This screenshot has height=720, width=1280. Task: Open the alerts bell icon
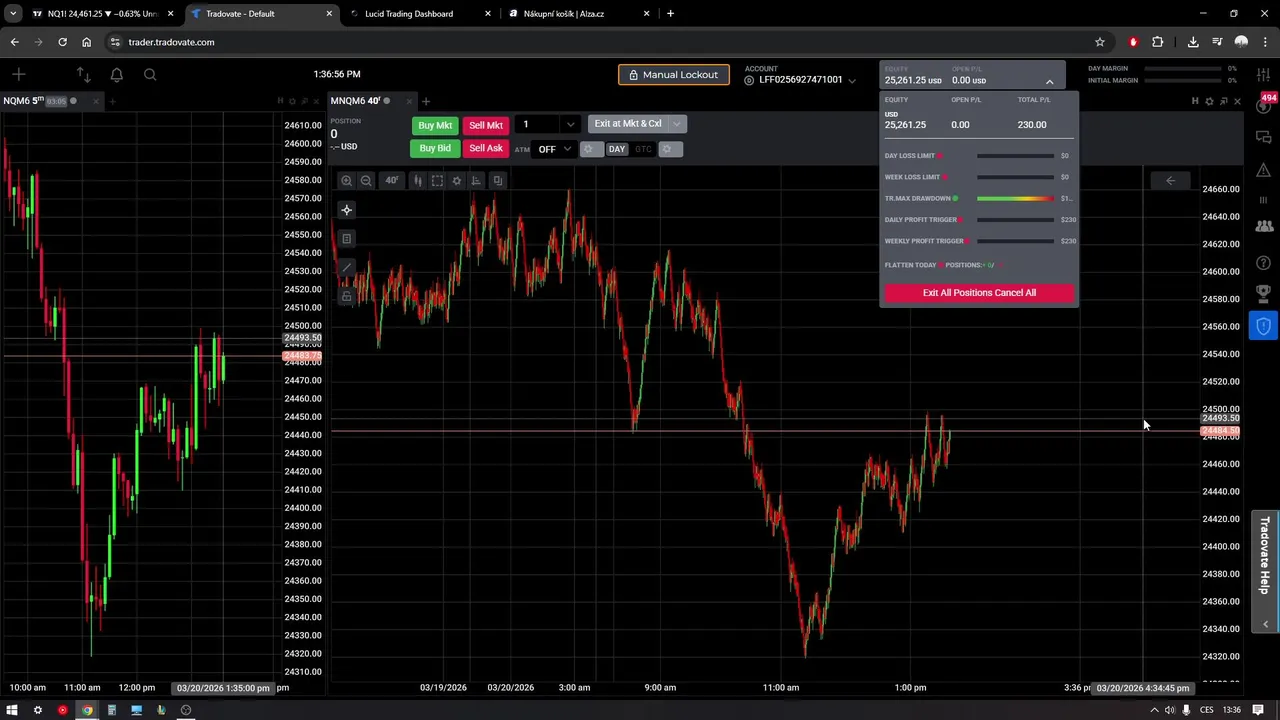point(117,74)
